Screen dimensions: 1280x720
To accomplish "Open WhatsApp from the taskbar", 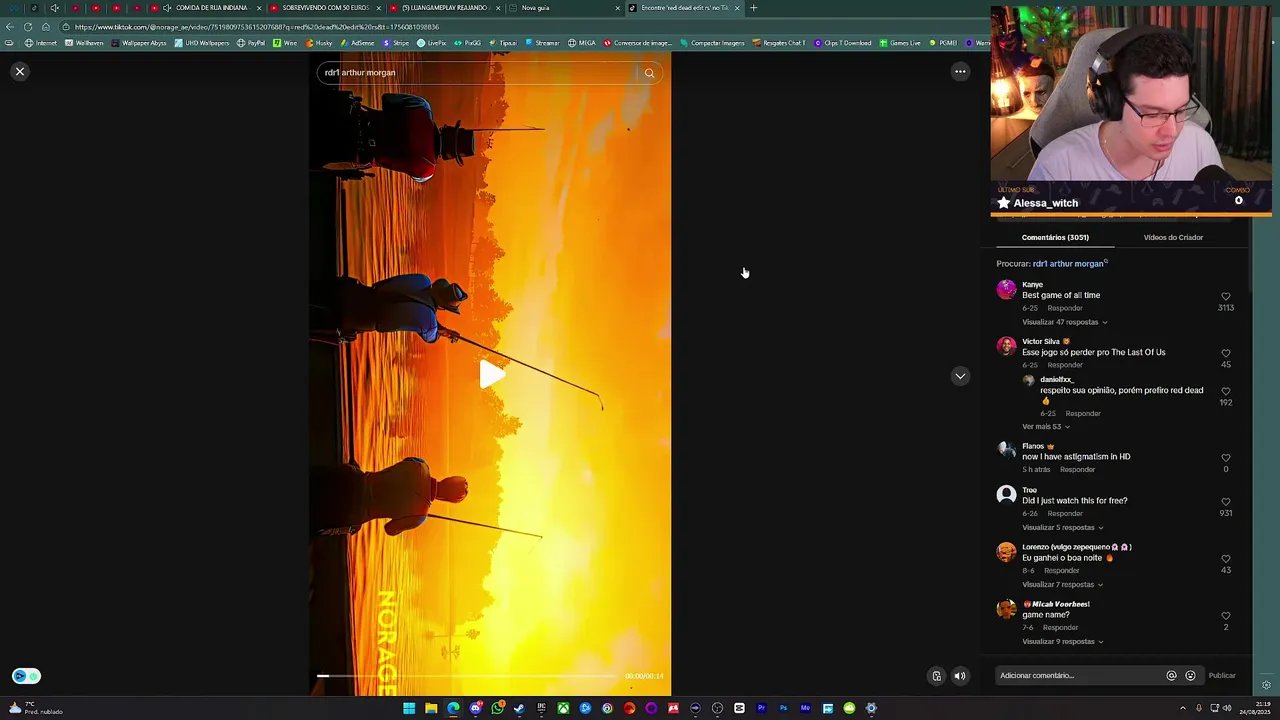I will point(497,708).
